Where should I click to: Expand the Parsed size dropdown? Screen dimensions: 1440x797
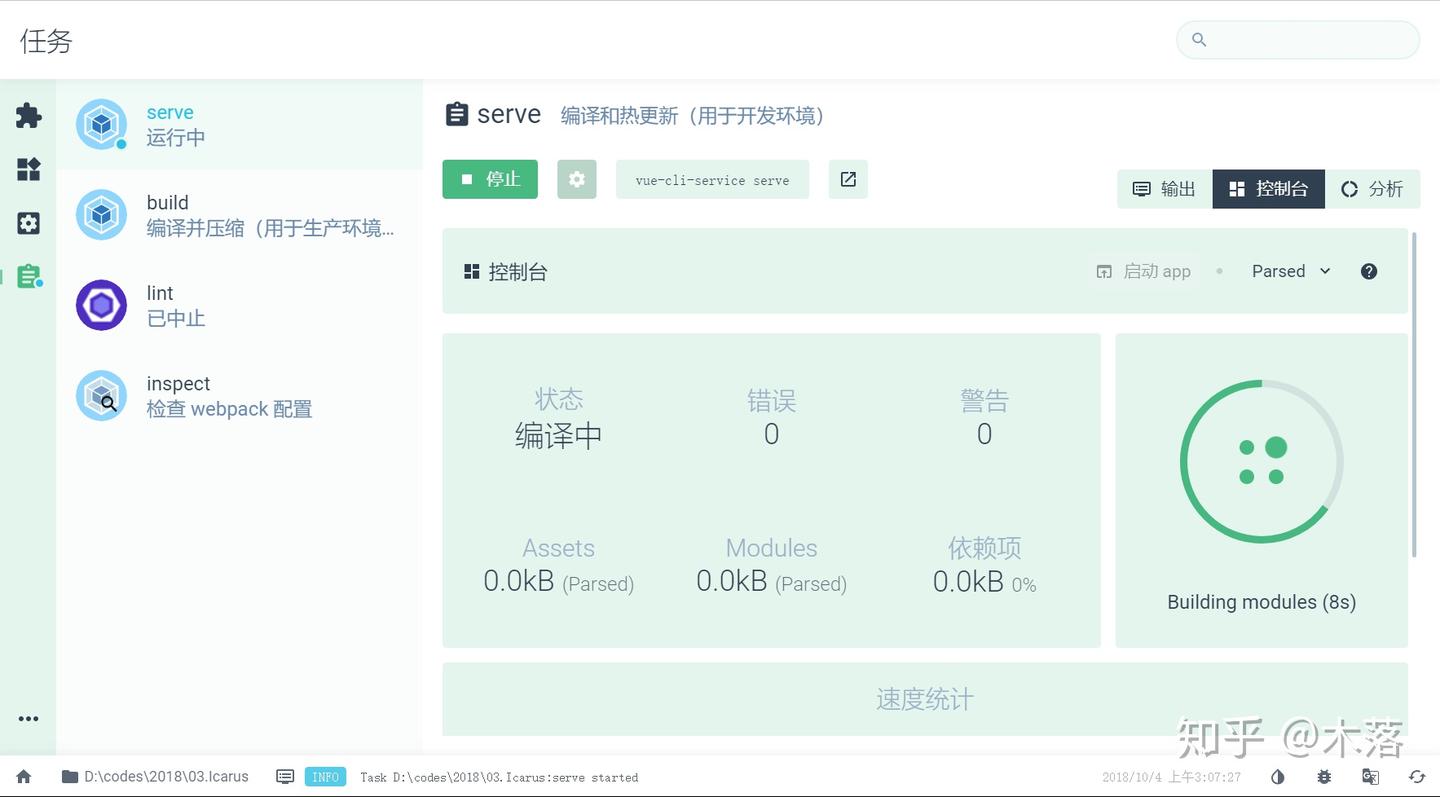tap(1291, 271)
